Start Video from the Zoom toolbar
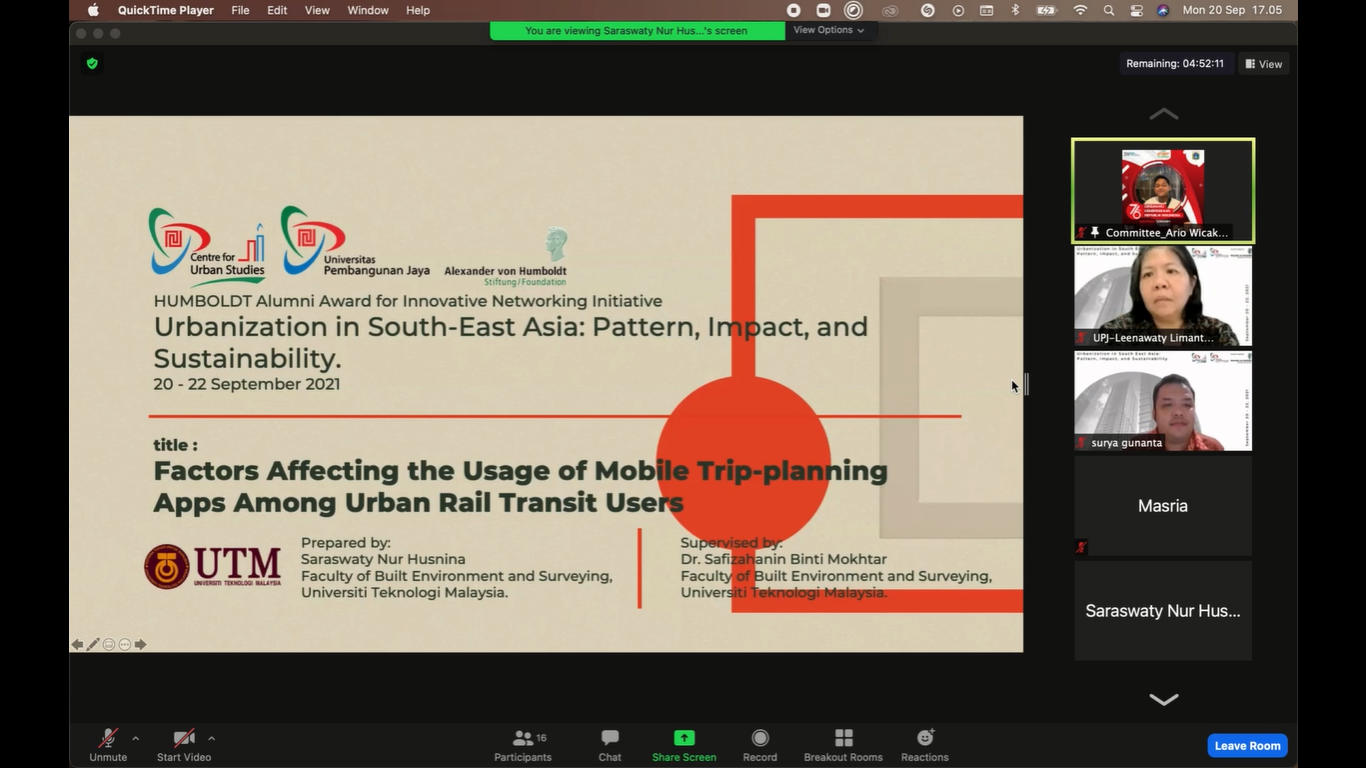The image size is (1366, 768). click(x=184, y=745)
